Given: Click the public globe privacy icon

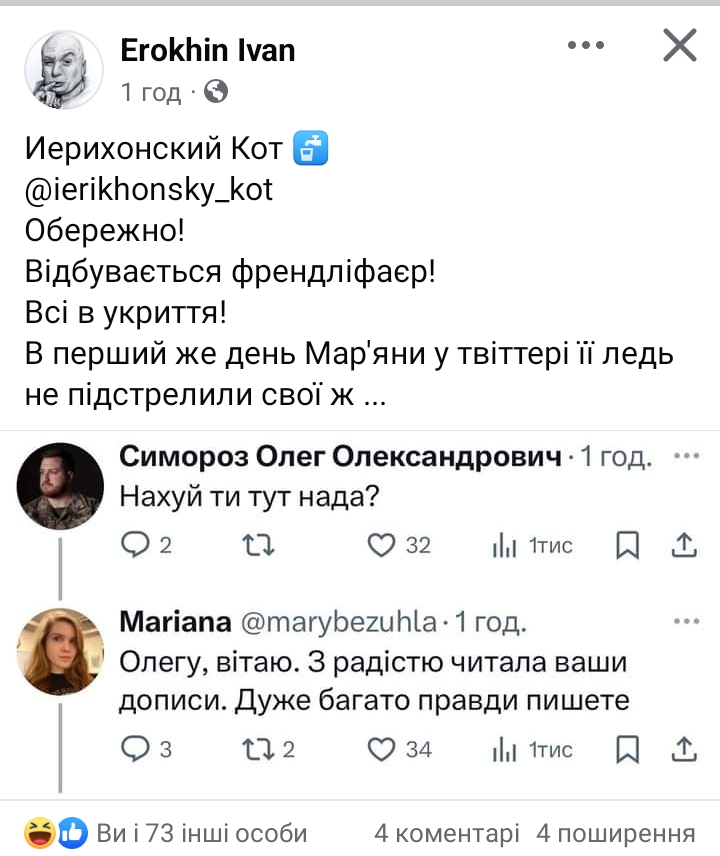Looking at the screenshot, I should [215, 93].
